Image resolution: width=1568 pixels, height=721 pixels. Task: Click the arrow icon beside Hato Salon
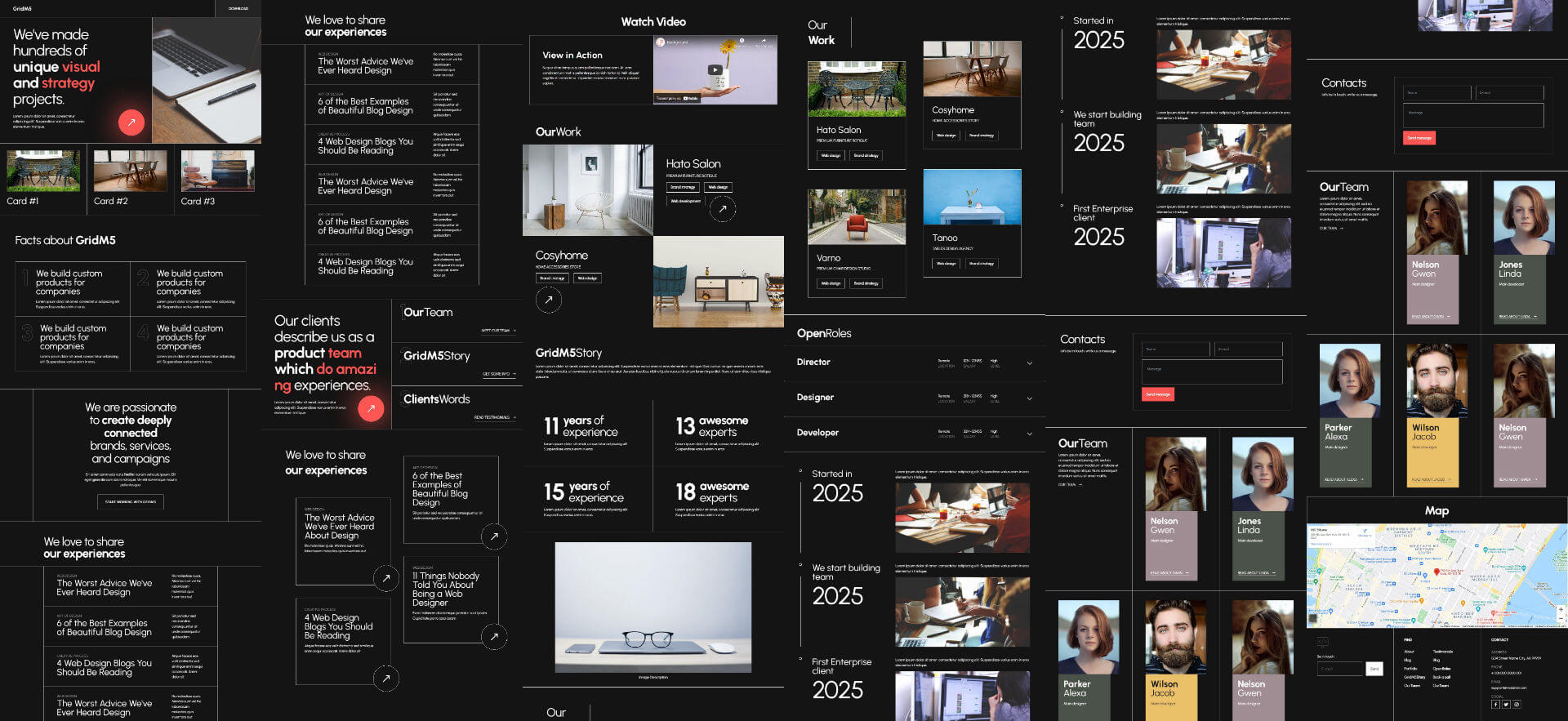722,209
